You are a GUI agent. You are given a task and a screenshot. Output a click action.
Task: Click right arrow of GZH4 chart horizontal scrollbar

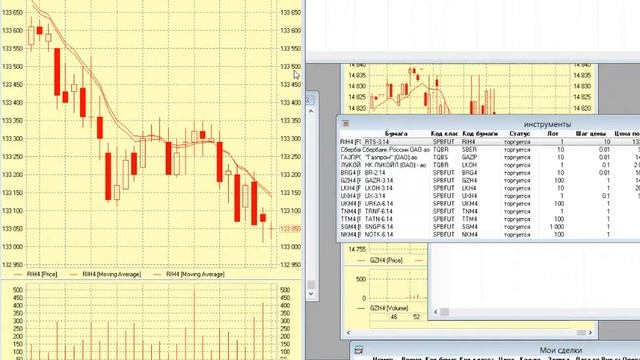pyautogui.click(x=590, y=333)
